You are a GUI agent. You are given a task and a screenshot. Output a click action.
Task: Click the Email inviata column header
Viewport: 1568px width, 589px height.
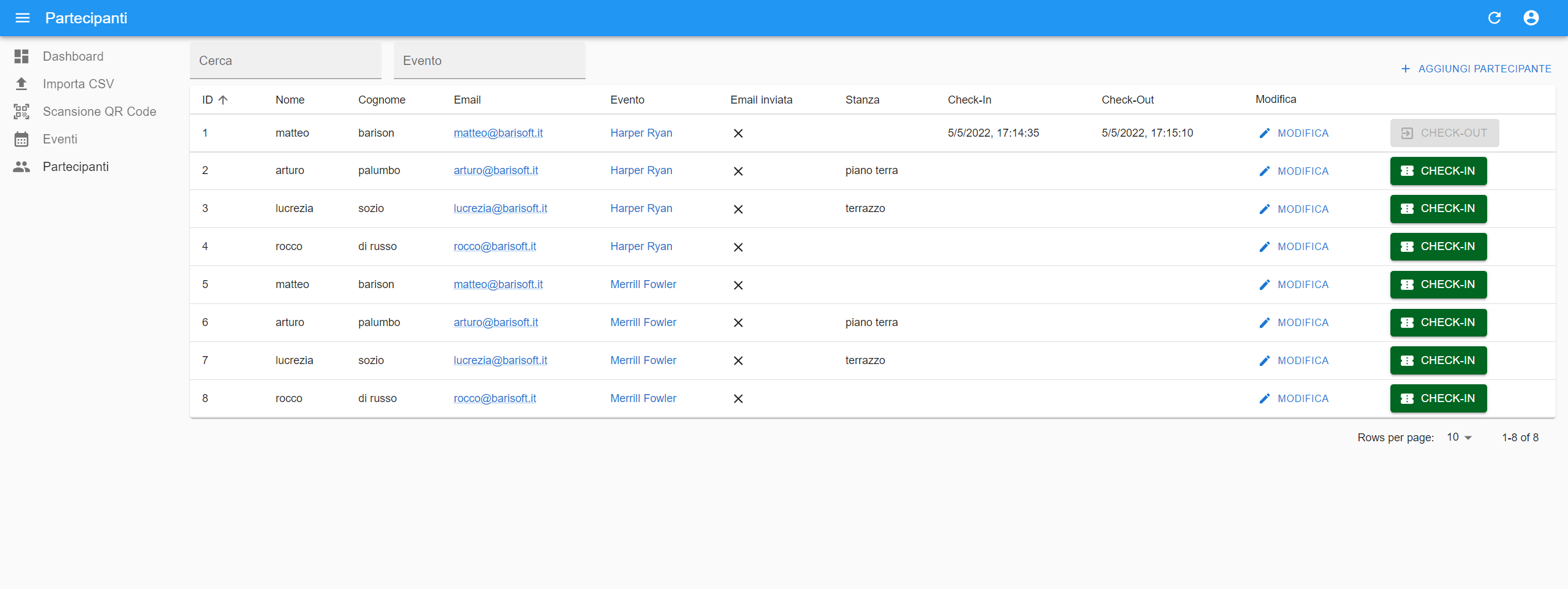click(x=761, y=100)
